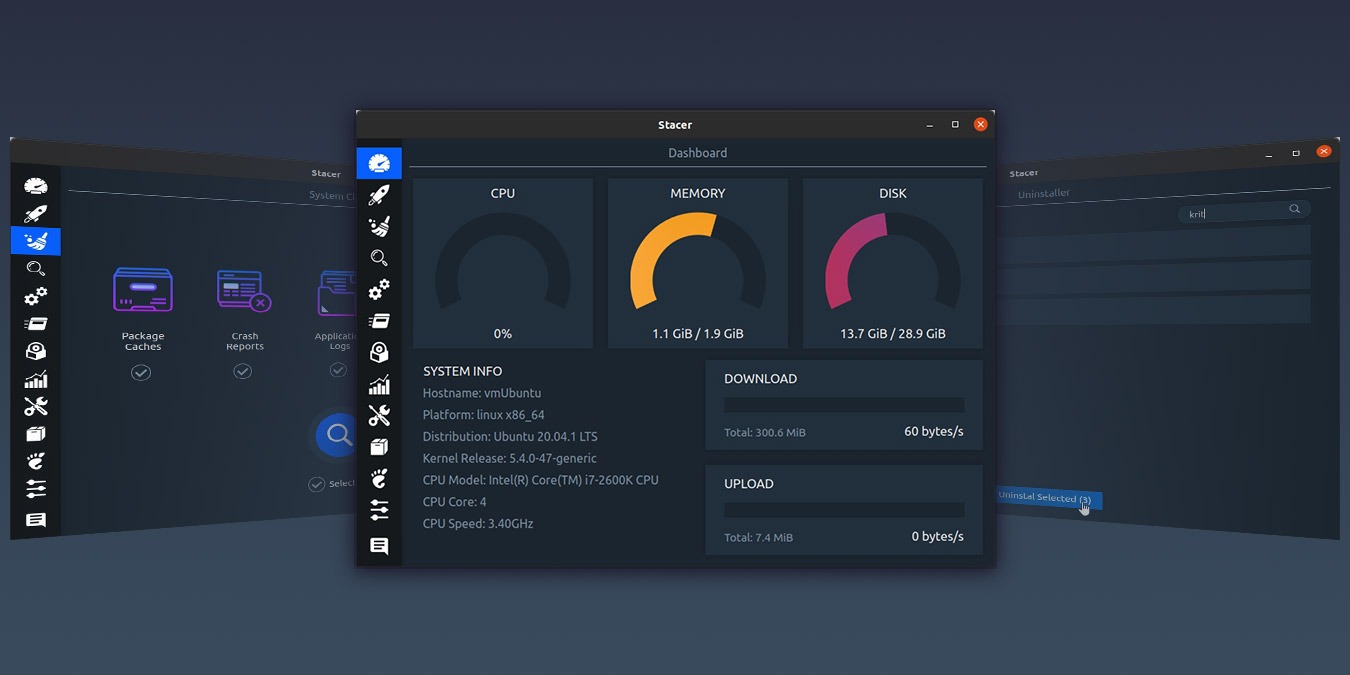Open Resources via the bar chart icon
Viewport: 1350px width, 675px height.
[379, 384]
